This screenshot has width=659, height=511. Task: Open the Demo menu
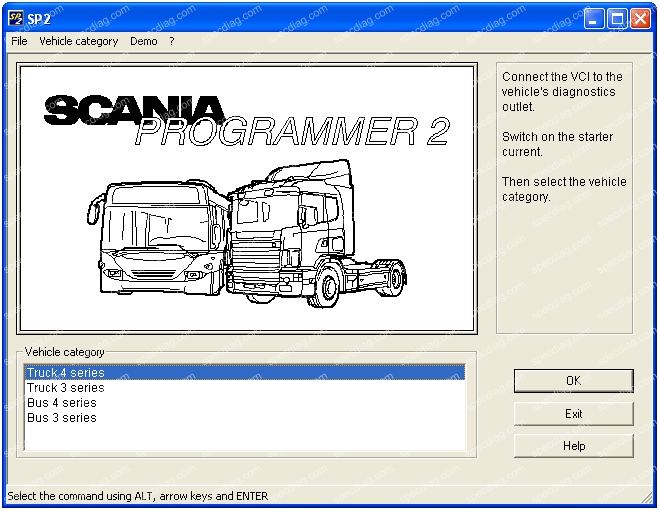[x=143, y=41]
